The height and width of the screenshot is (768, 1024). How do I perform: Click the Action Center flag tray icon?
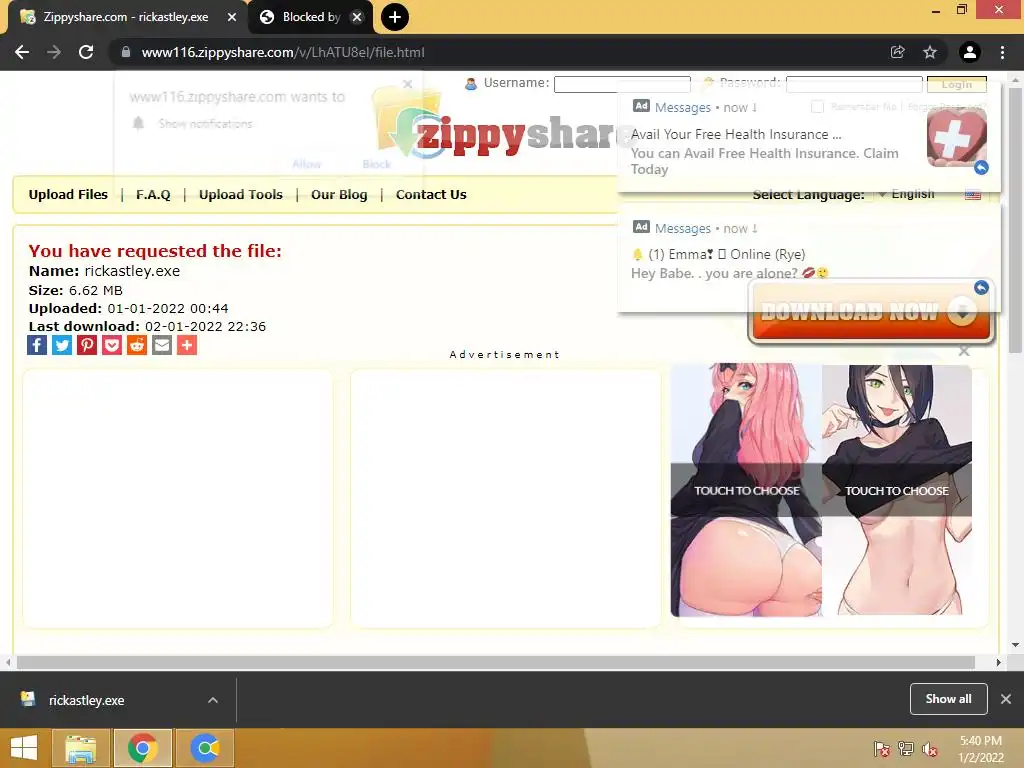[882, 749]
